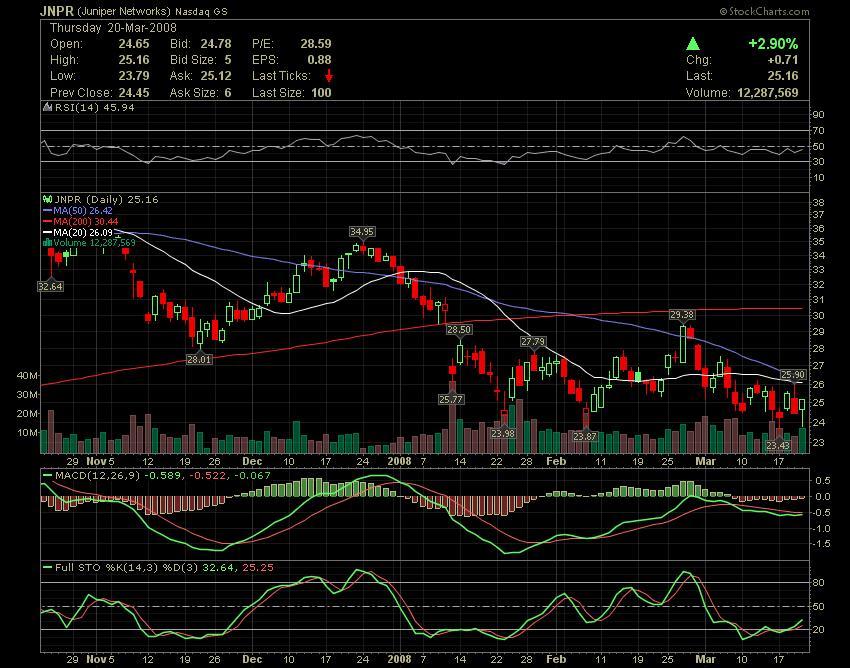The image size is (850, 668).
Task: Click the High value in quote header
Action: click(x=134, y=60)
